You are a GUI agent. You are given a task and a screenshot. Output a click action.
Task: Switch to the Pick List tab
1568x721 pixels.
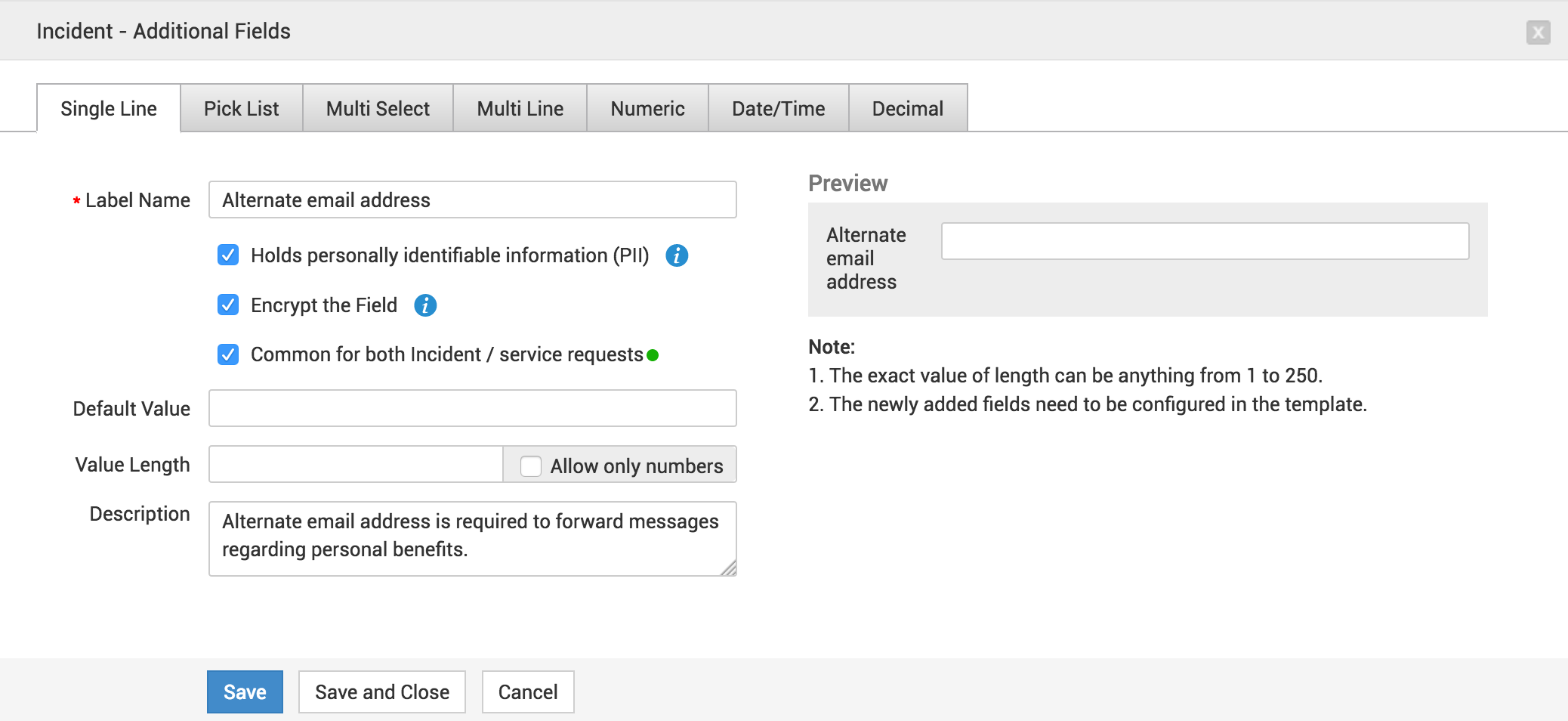click(241, 109)
